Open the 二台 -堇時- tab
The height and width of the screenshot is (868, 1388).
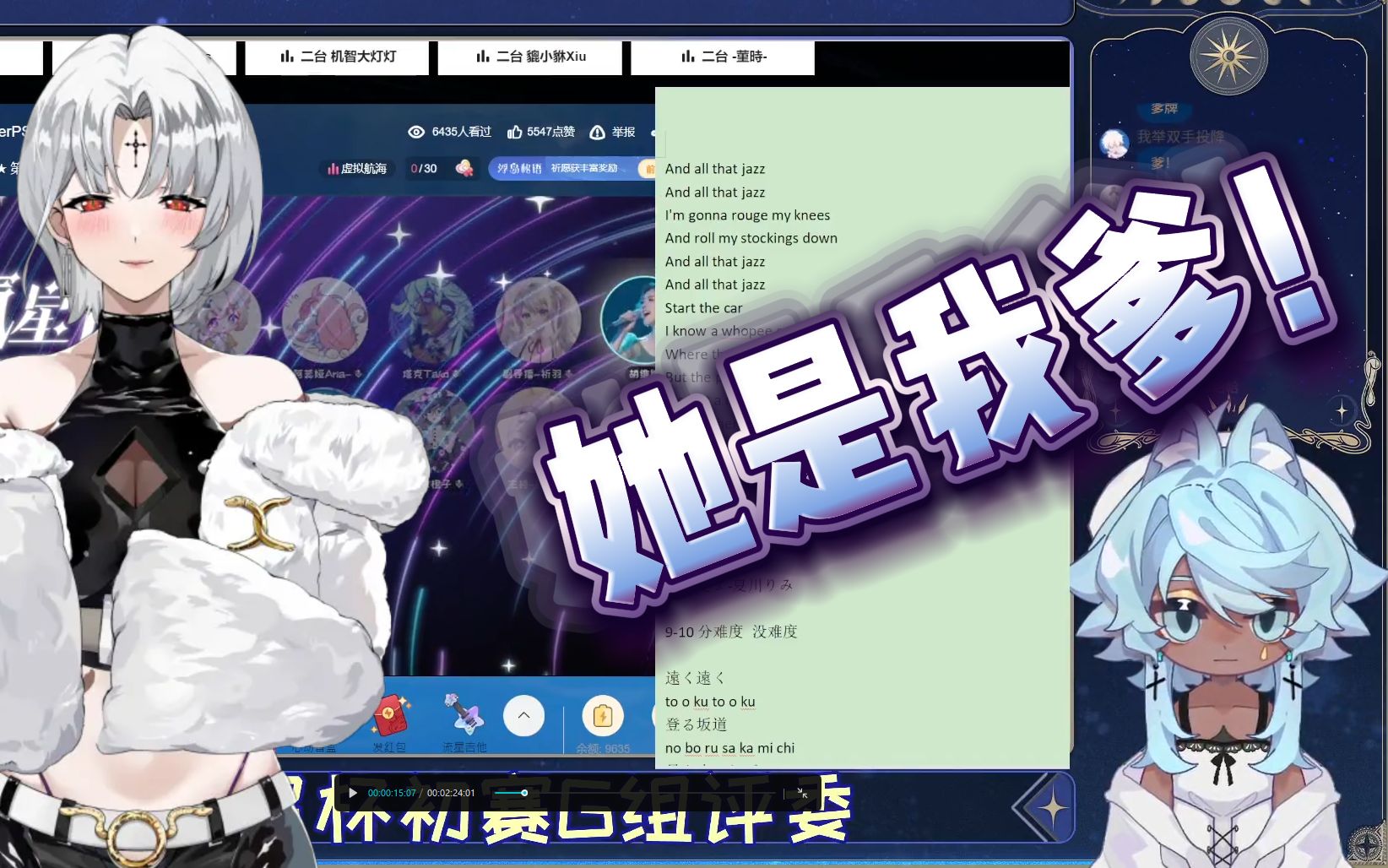723,57
